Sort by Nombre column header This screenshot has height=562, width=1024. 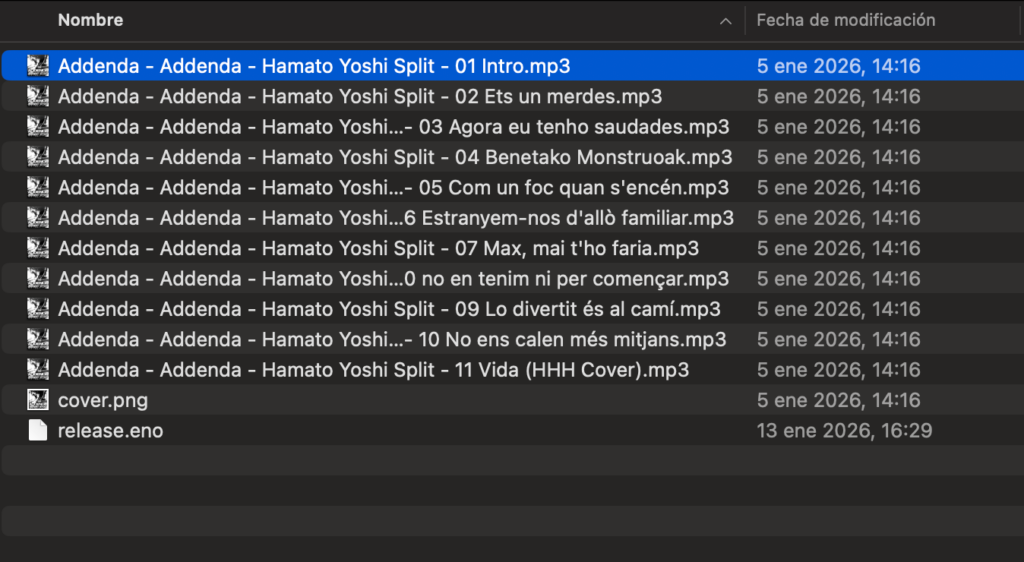tap(90, 20)
